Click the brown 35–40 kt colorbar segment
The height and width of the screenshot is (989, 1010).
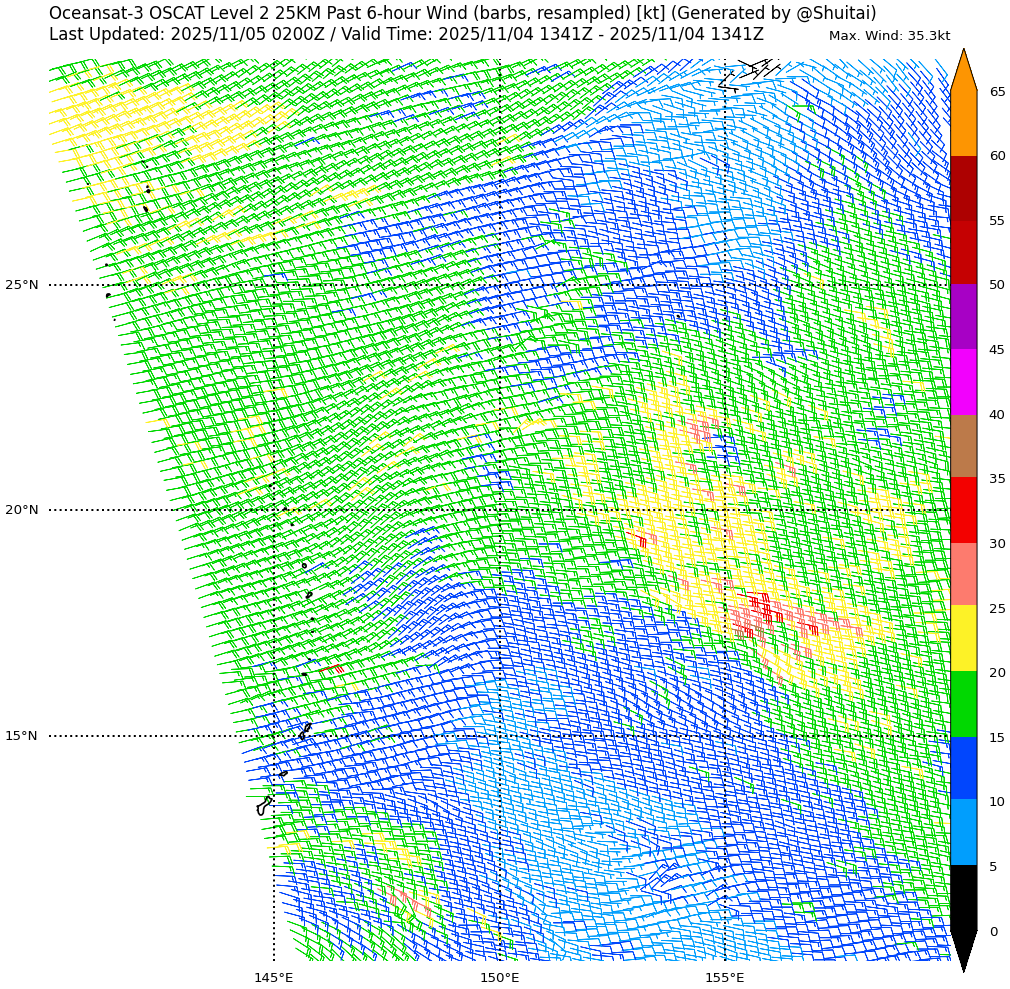coord(963,446)
